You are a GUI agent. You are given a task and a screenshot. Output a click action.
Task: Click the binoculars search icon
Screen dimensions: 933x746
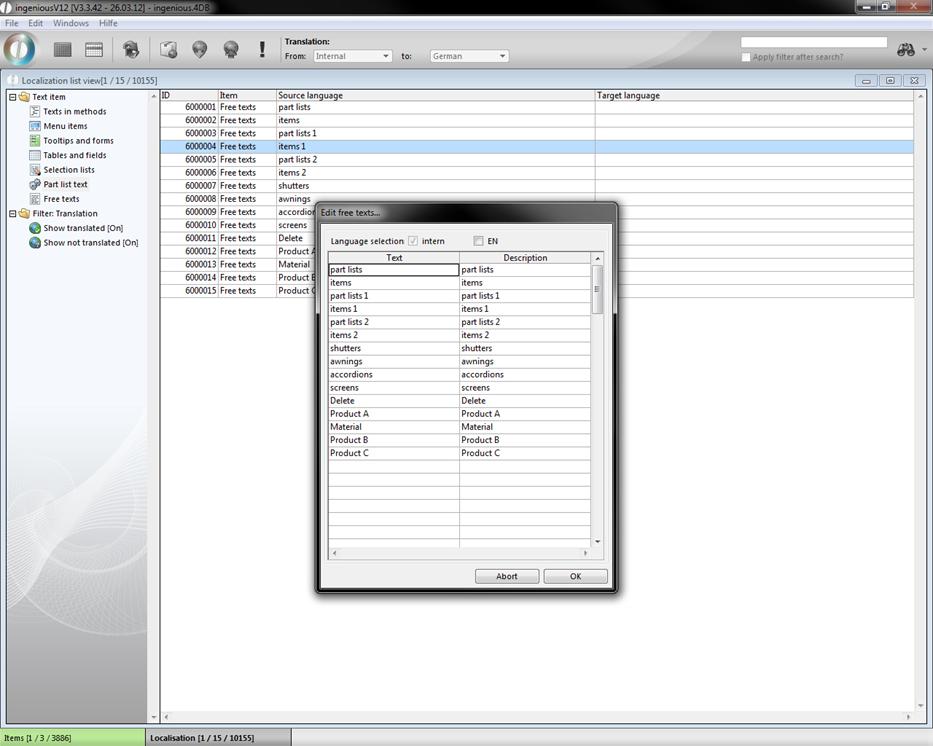906,50
